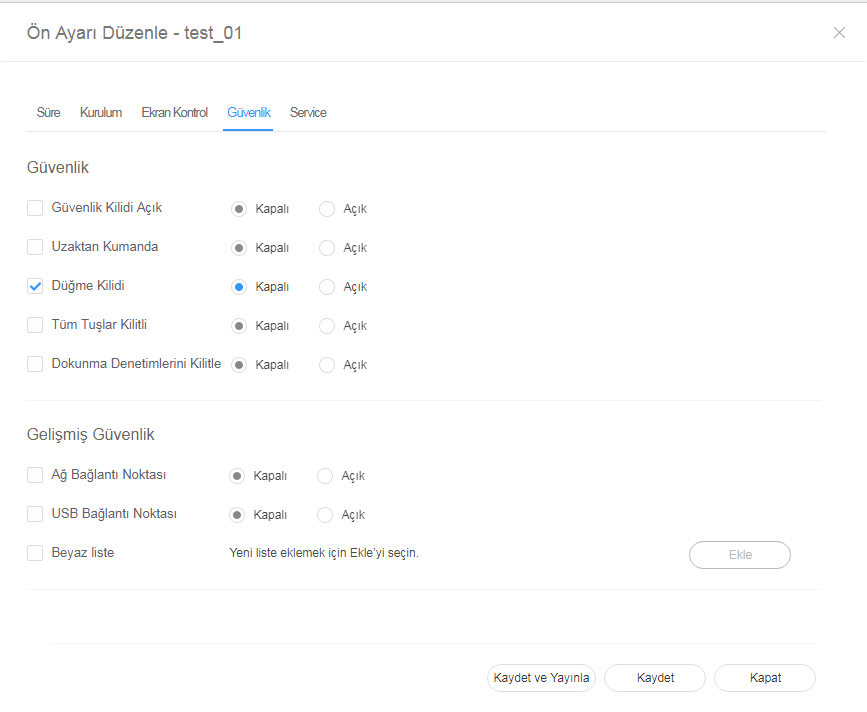Close the preset edit dialog with X

click(x=839, y=33)
